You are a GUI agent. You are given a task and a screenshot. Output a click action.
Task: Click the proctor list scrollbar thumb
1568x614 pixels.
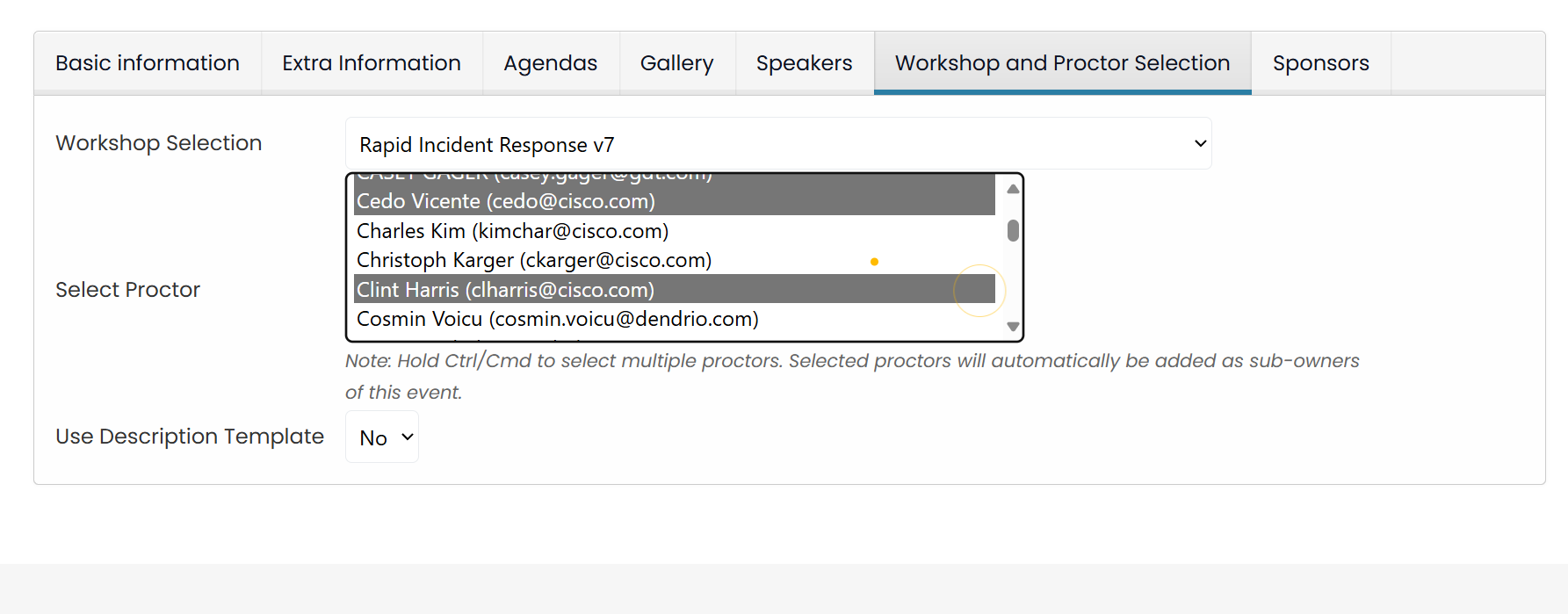coord(1013,230)
